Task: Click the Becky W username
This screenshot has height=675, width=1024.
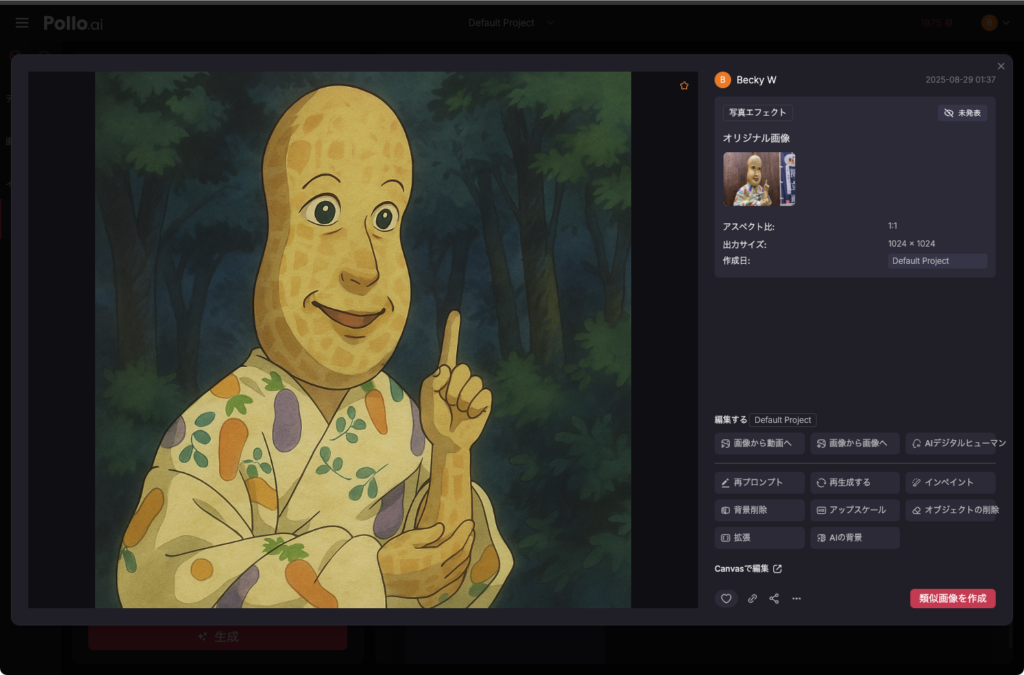Action: pos(756,80)
